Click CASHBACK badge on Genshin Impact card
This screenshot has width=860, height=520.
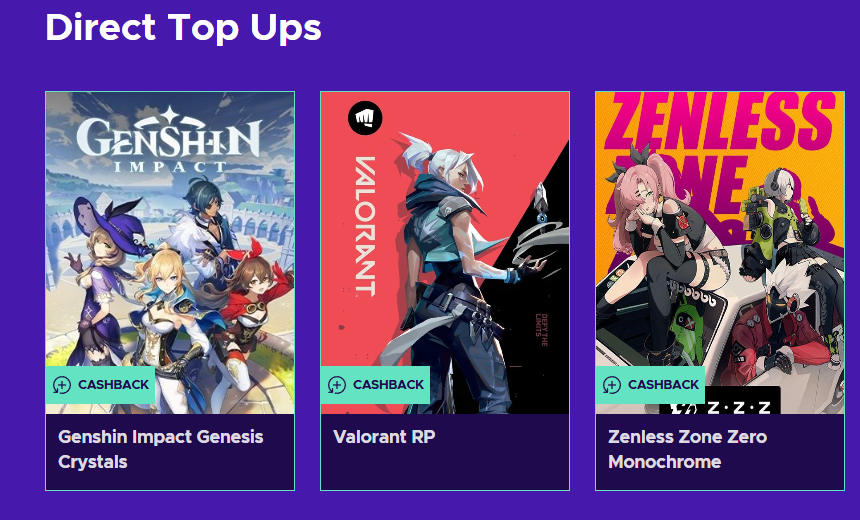click(100, 385)
